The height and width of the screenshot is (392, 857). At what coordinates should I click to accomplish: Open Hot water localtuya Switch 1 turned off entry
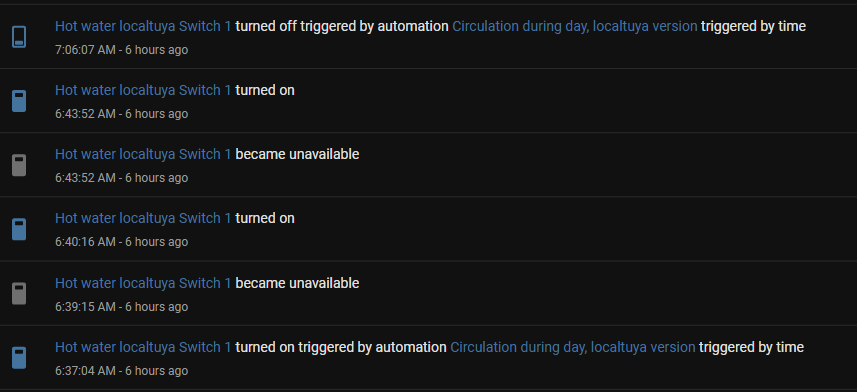coord(143,26)
